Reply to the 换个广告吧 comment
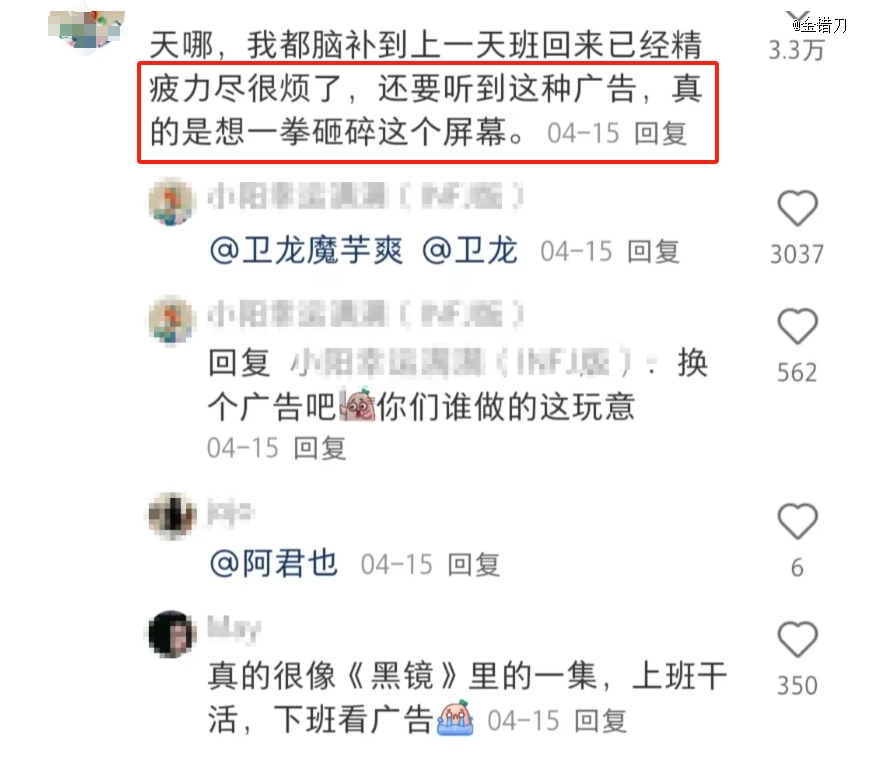The image size is (872, 770). pos(320,448)
